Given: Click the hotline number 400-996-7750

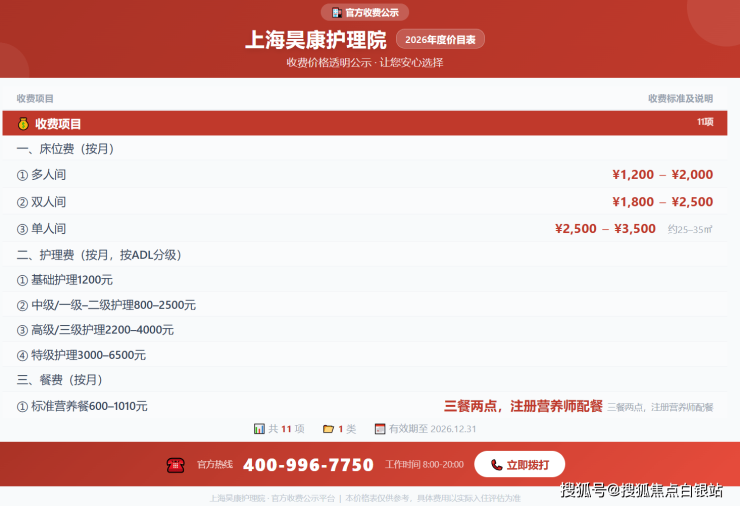Looking at the screenshot, I should pos(308,465).
